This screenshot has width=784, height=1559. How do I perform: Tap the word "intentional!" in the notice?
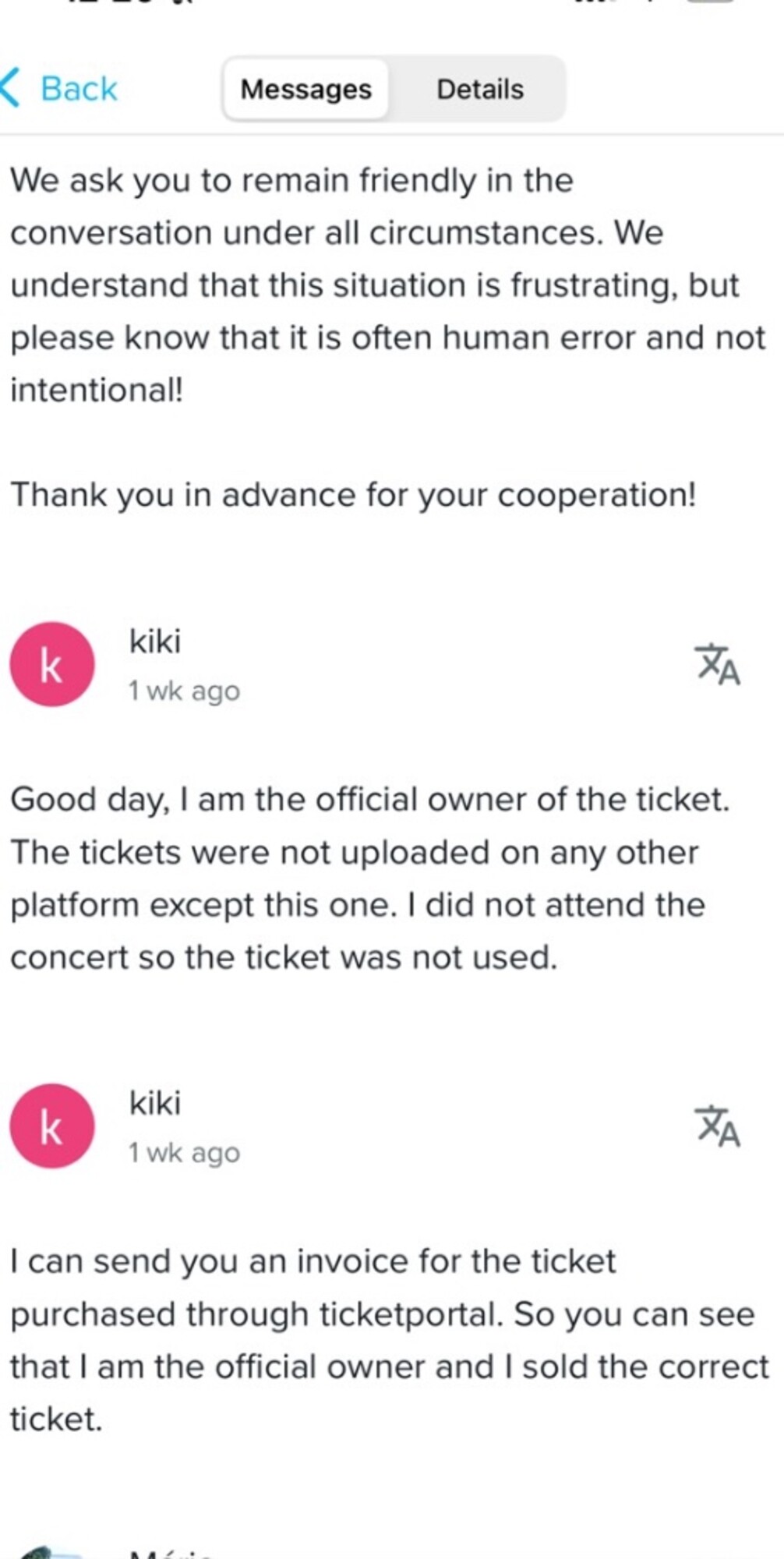click(x=97, y=390)
